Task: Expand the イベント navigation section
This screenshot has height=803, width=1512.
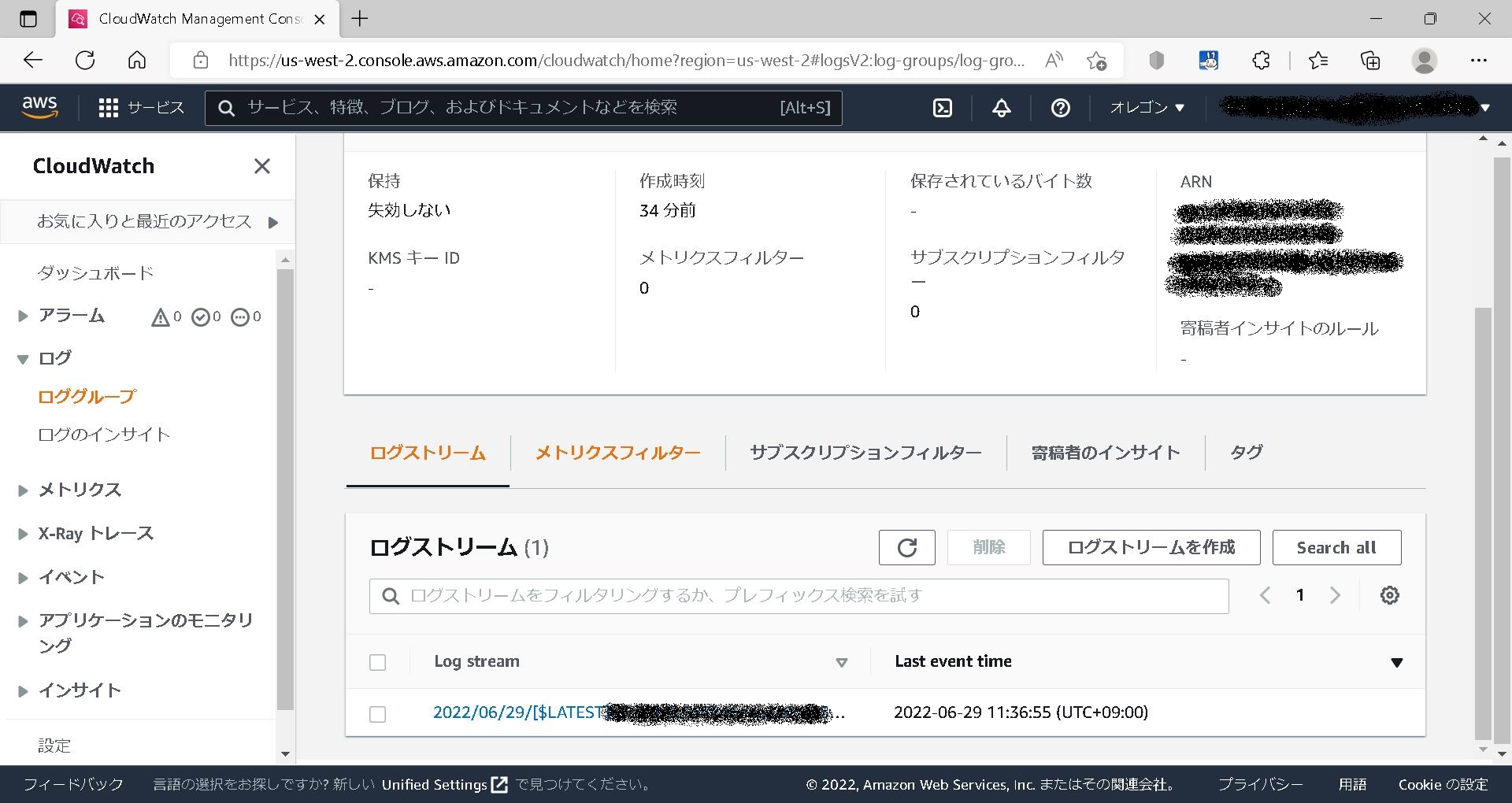Action: pos(23,578)
